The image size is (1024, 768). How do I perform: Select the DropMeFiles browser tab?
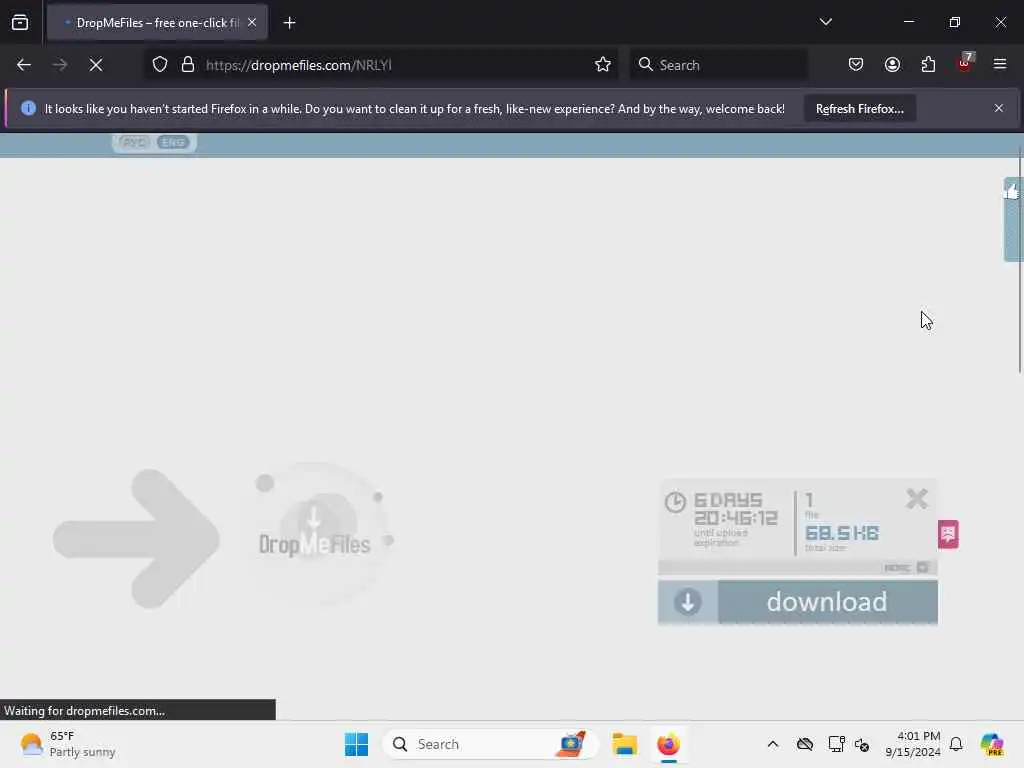tap(157, 22)
